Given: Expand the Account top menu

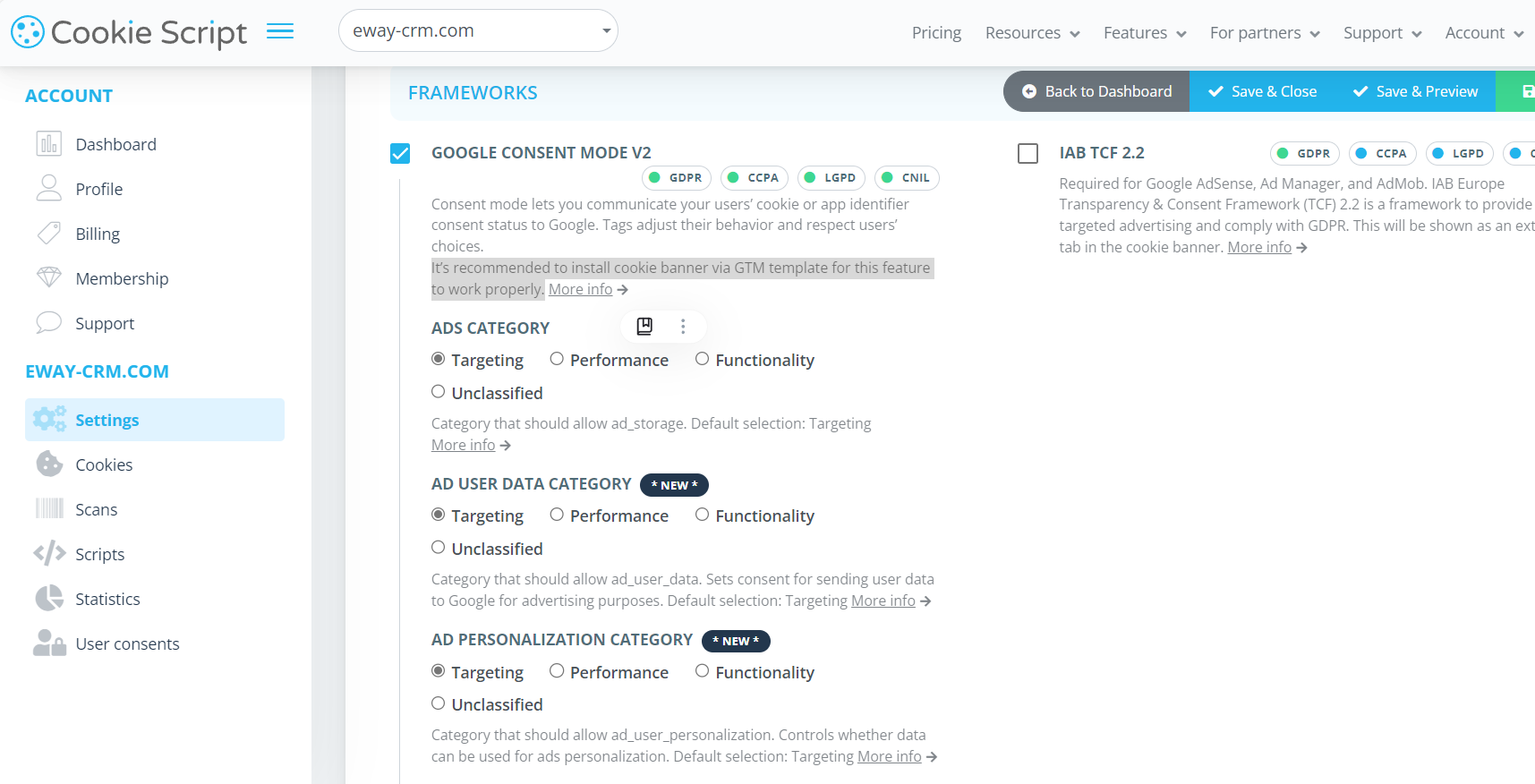Looking at the screenshot, I should click(x=1484, y=33).
